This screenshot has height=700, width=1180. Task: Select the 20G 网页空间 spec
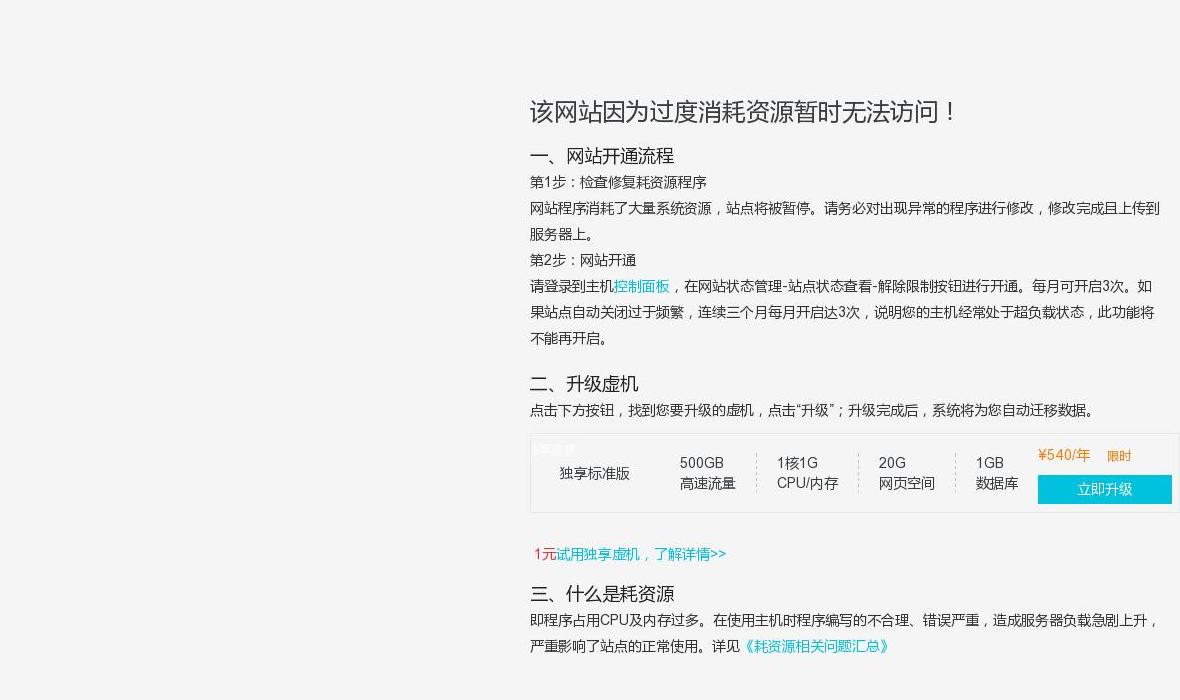pos(907,473)
